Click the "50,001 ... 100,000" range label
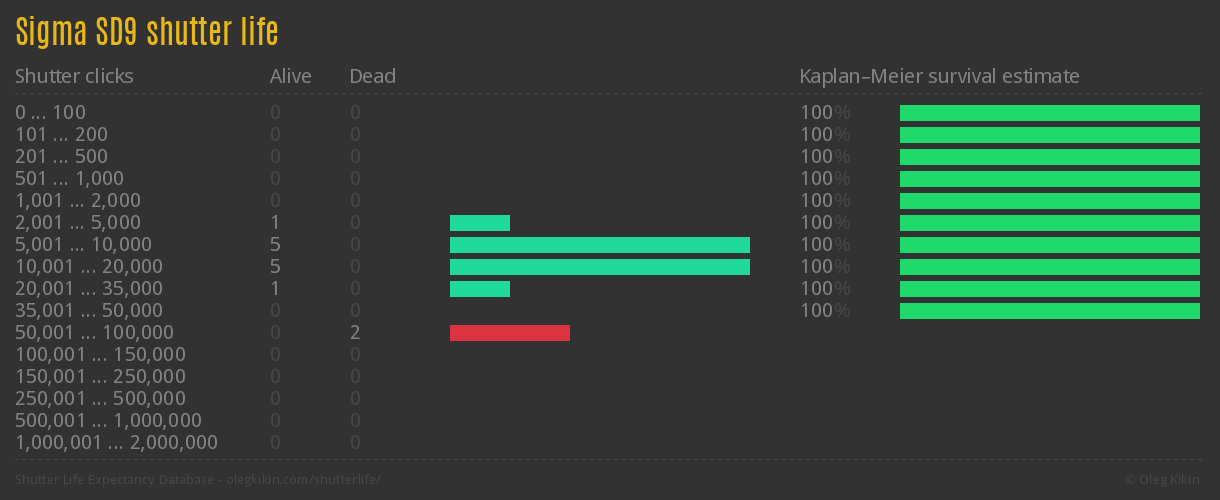 click(94, 333)
